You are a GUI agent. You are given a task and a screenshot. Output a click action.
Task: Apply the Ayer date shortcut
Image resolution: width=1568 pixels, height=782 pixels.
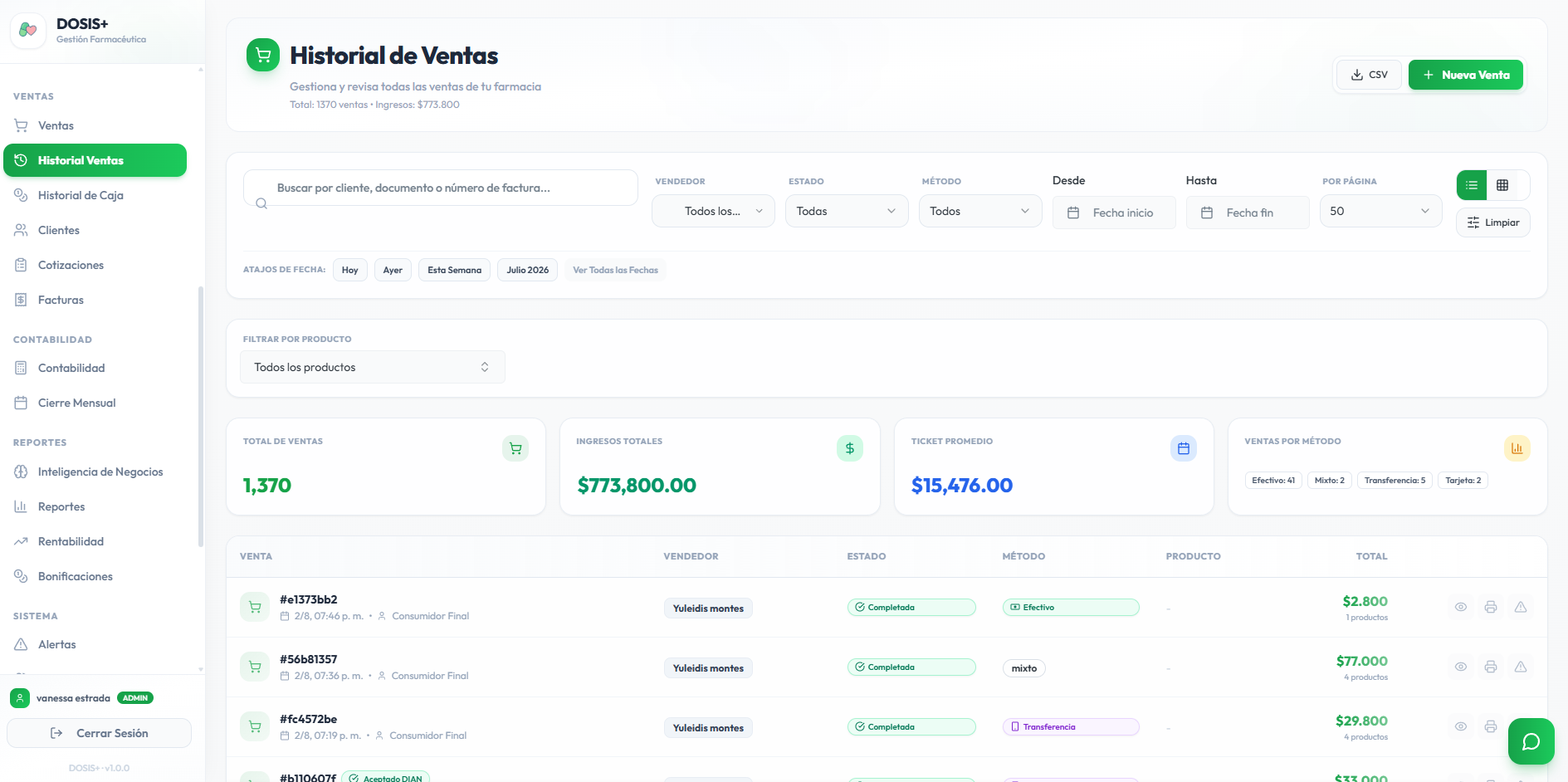393,270
